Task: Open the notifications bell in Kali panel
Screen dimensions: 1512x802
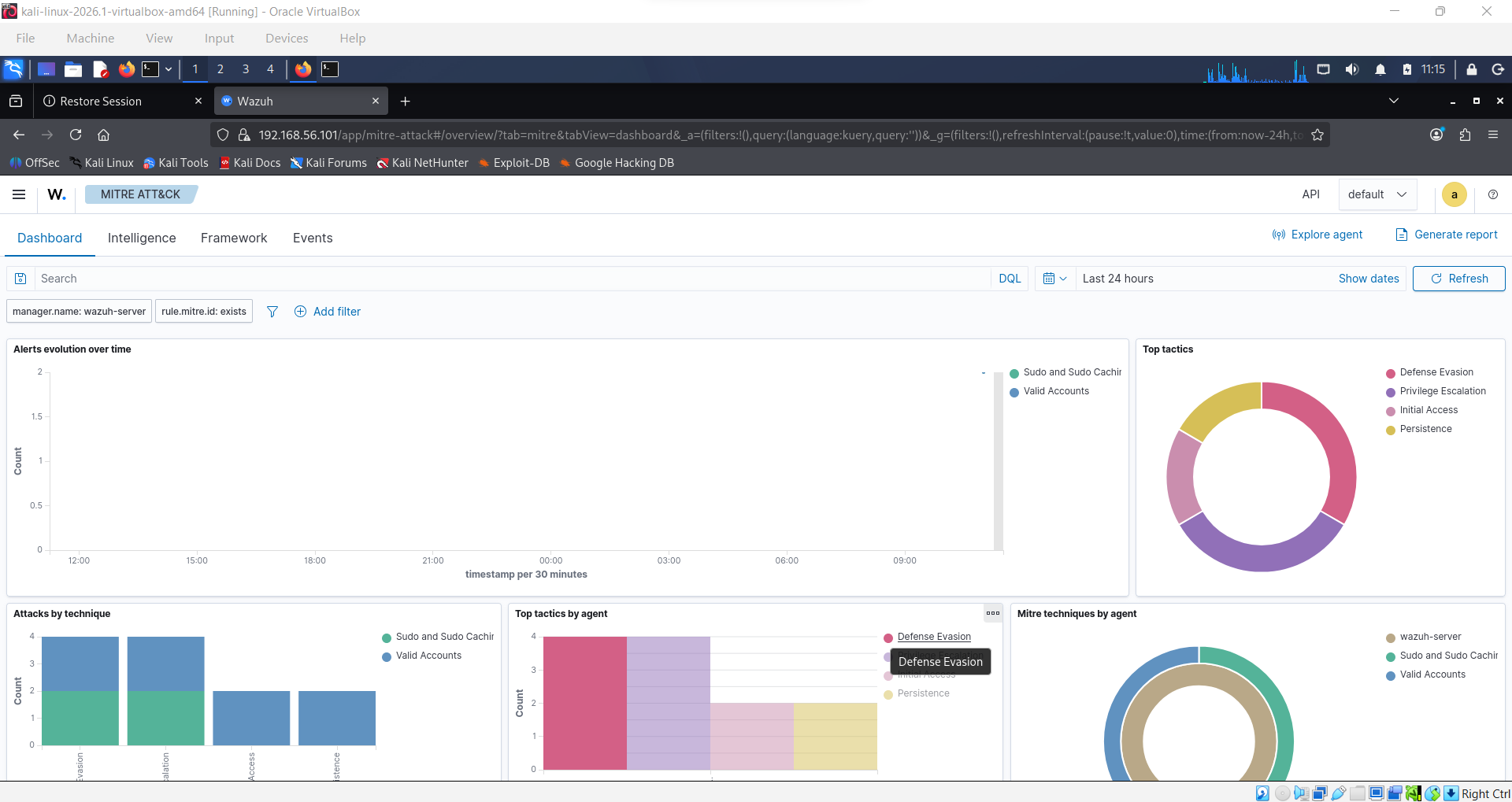Action: (1380, 69)
